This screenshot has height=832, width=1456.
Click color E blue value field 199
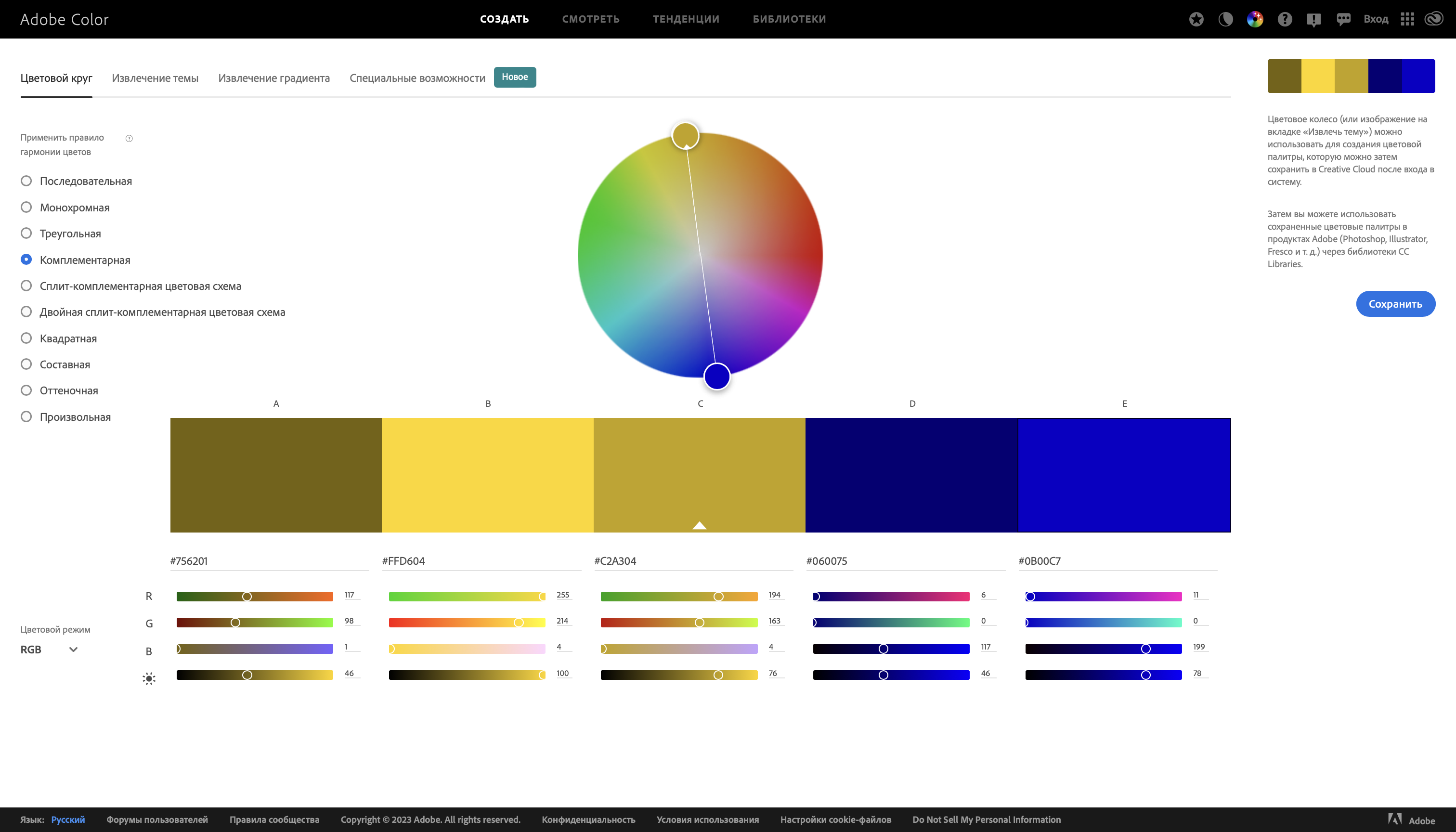click(1200, 647)
